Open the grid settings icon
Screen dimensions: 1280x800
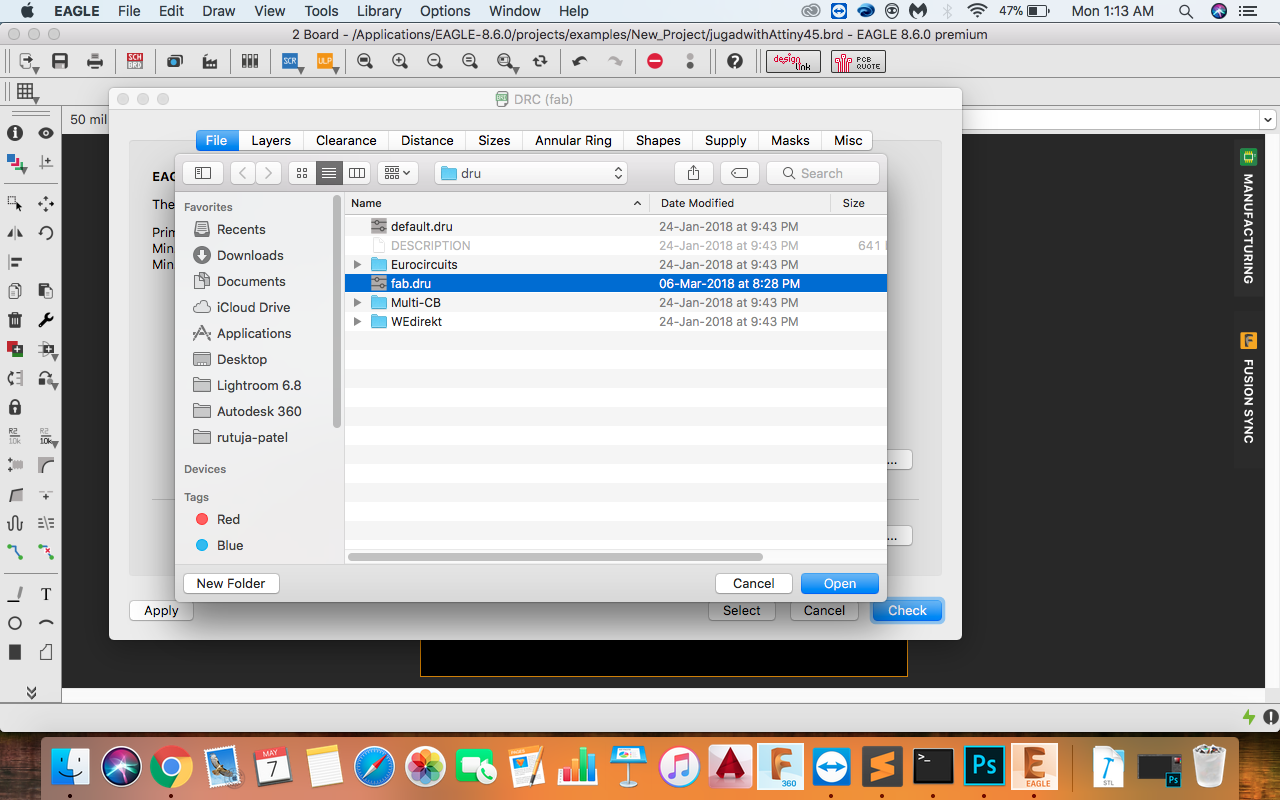click(x=27, y=92)
